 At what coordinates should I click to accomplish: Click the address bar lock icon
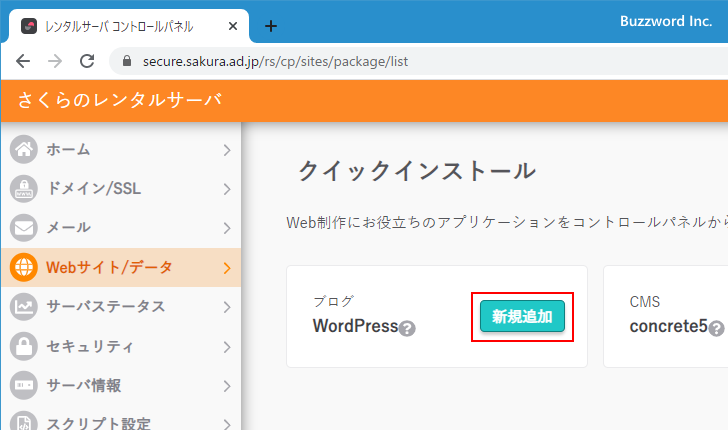click(127, 61)
